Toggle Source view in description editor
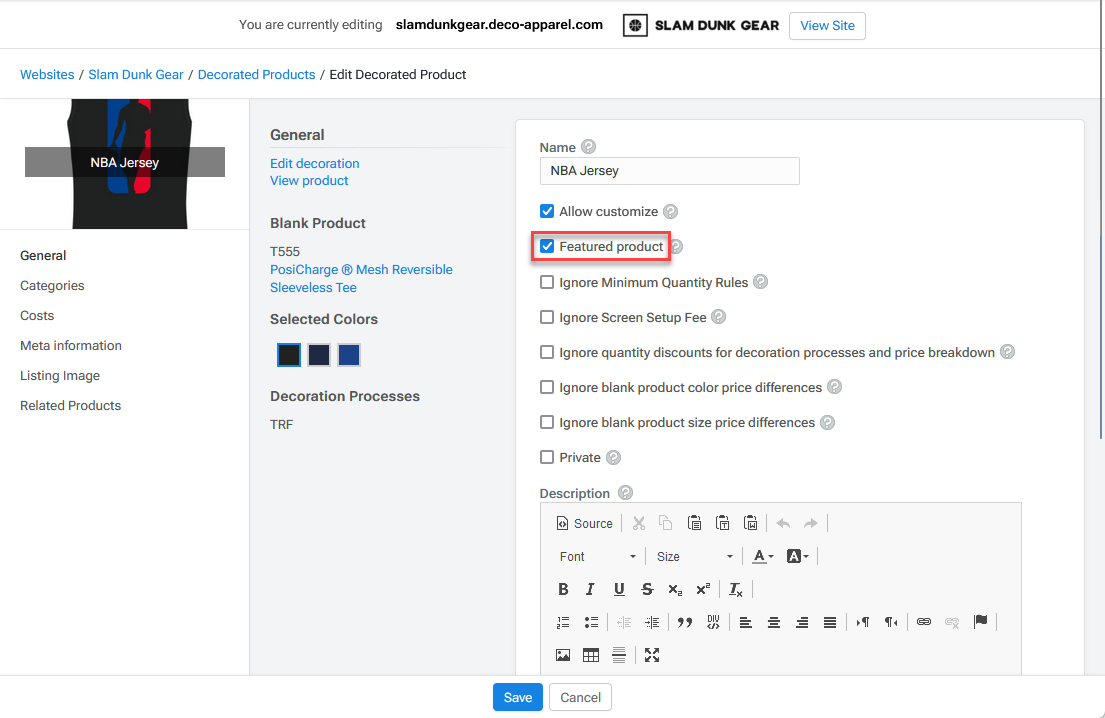Screen dimensions: 1105x718 pos(584,524)
